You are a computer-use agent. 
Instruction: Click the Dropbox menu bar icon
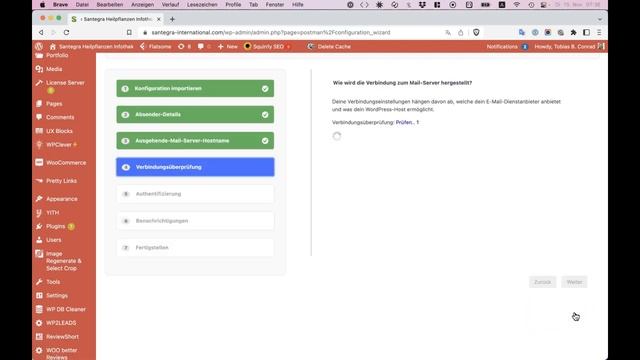(x=422, y=4)
